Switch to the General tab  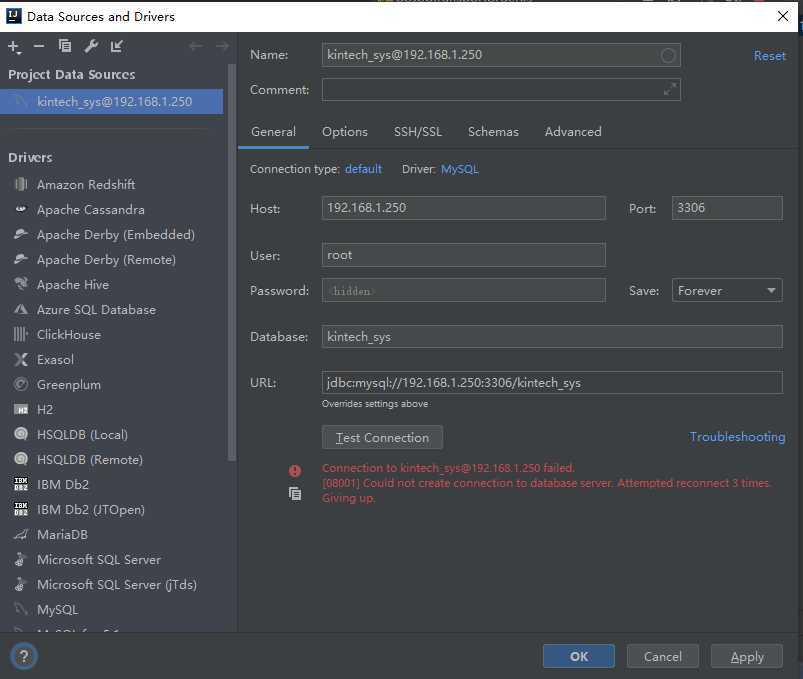pyautogui.click(x=273, y=132)
